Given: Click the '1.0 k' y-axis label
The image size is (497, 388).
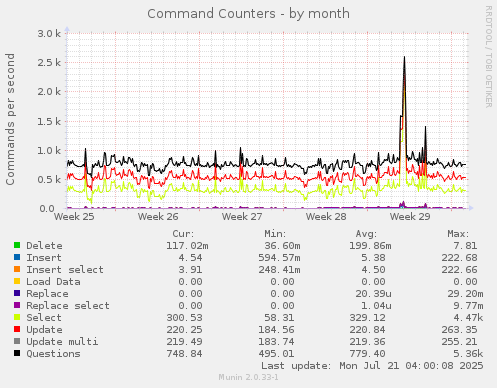Looking at the screenshot, I should (49, 150).
